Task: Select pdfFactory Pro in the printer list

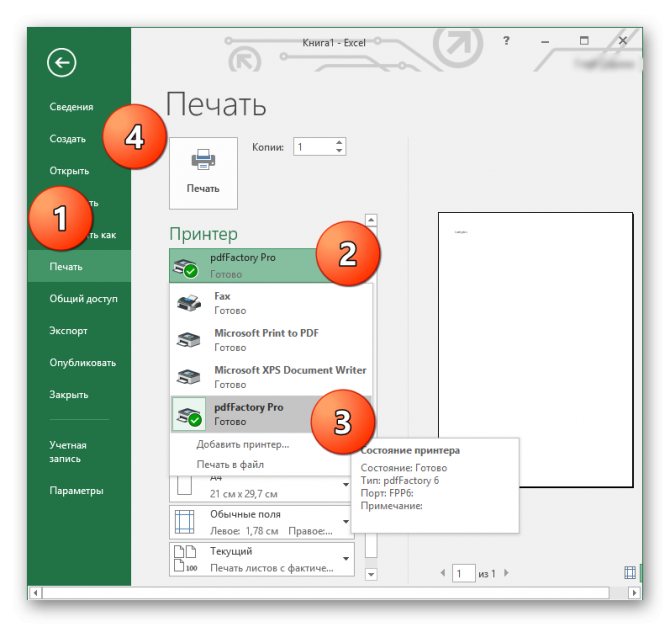Action: (271, 414)
